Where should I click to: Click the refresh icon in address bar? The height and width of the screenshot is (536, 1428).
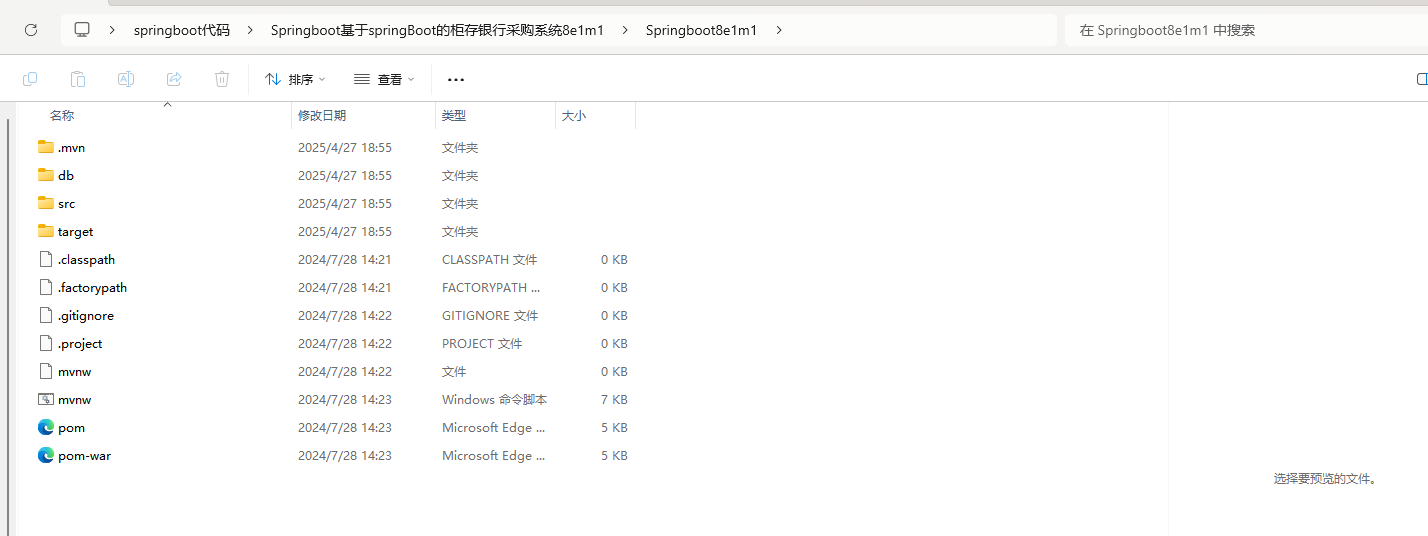pyautogui.click(x=31, y=30)
